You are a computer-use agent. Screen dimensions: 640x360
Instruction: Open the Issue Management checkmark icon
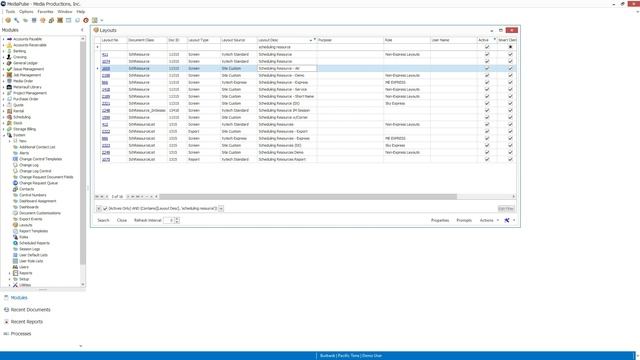tap(9, 69)
